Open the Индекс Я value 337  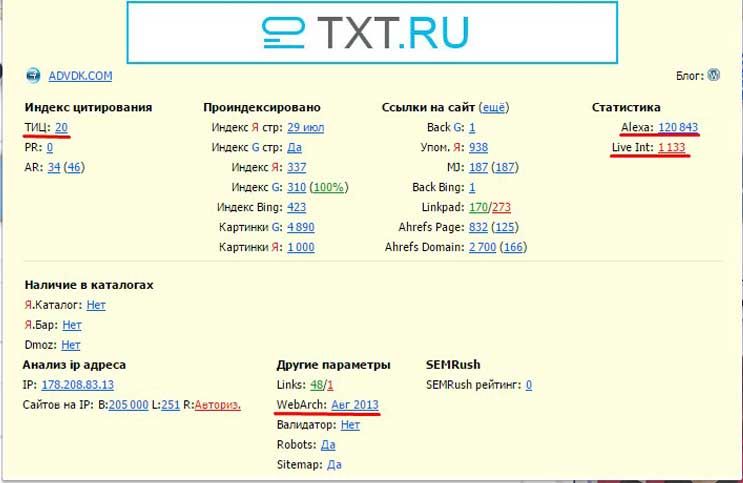(x=297, y=167)
